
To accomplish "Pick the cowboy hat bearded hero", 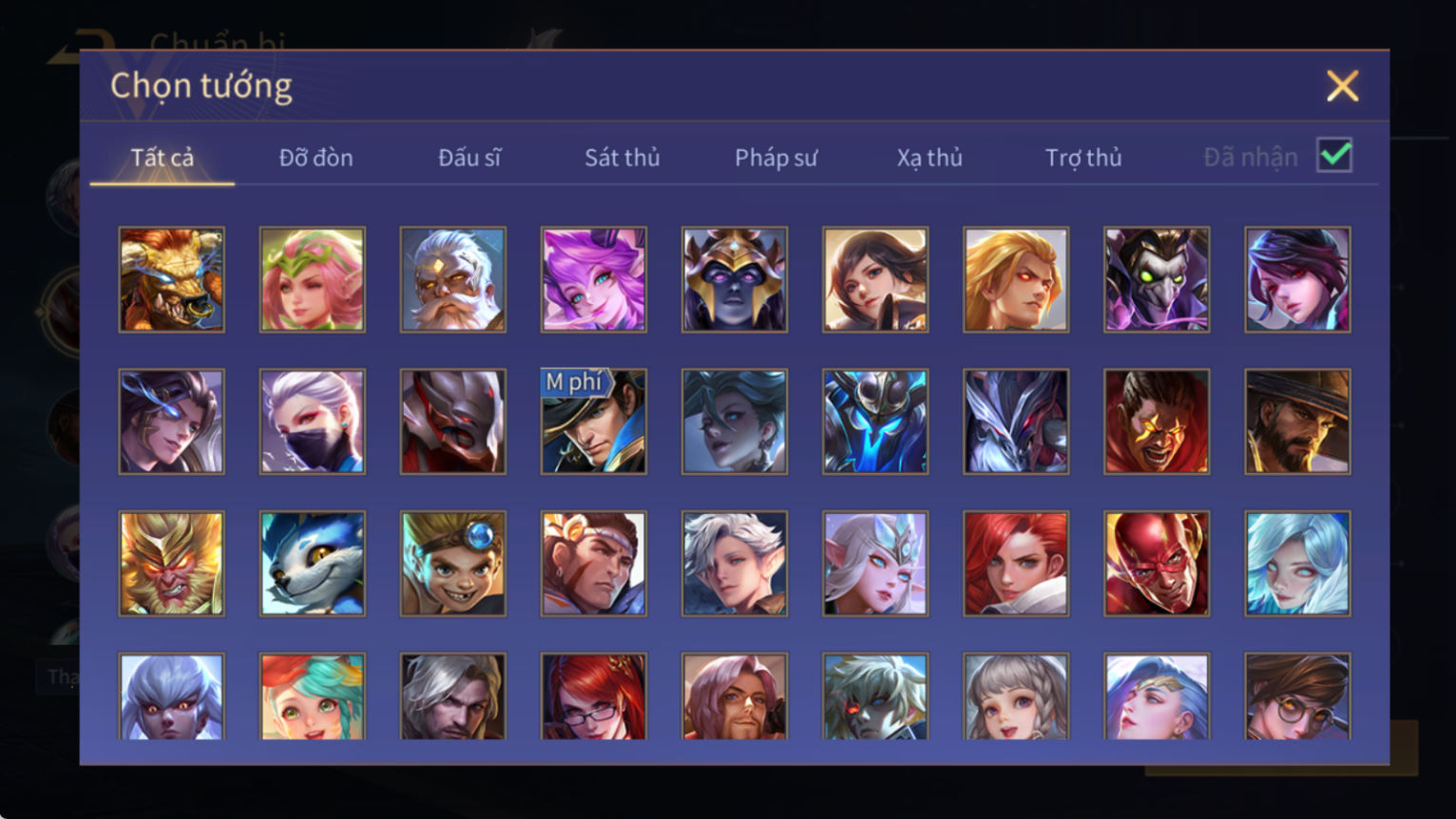I will pos(1297,422).
